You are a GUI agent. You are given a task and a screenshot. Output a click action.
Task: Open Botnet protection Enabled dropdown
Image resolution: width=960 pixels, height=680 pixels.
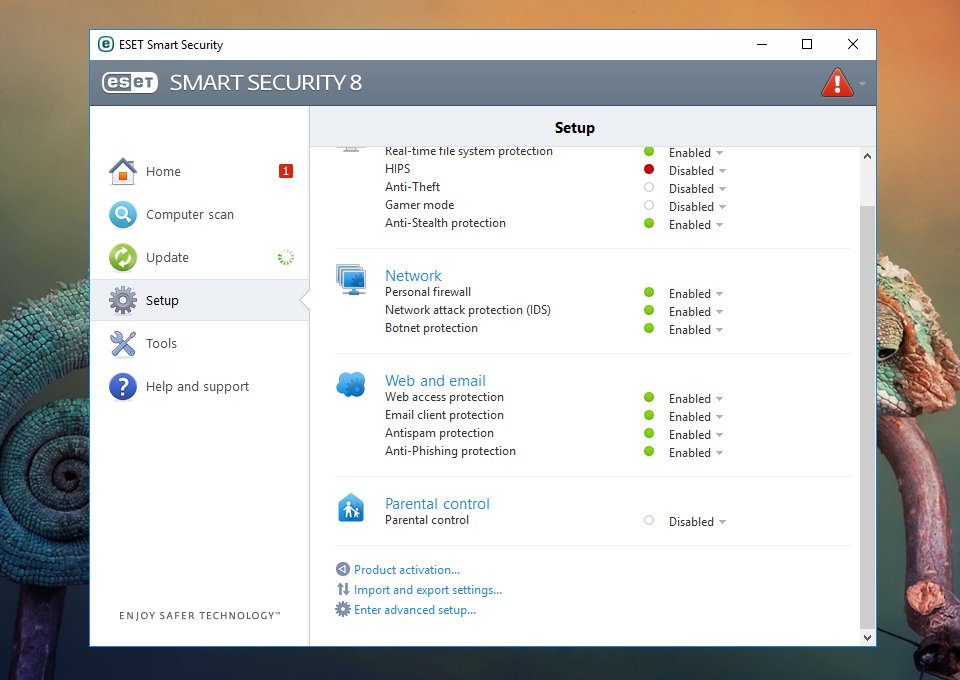696,330
